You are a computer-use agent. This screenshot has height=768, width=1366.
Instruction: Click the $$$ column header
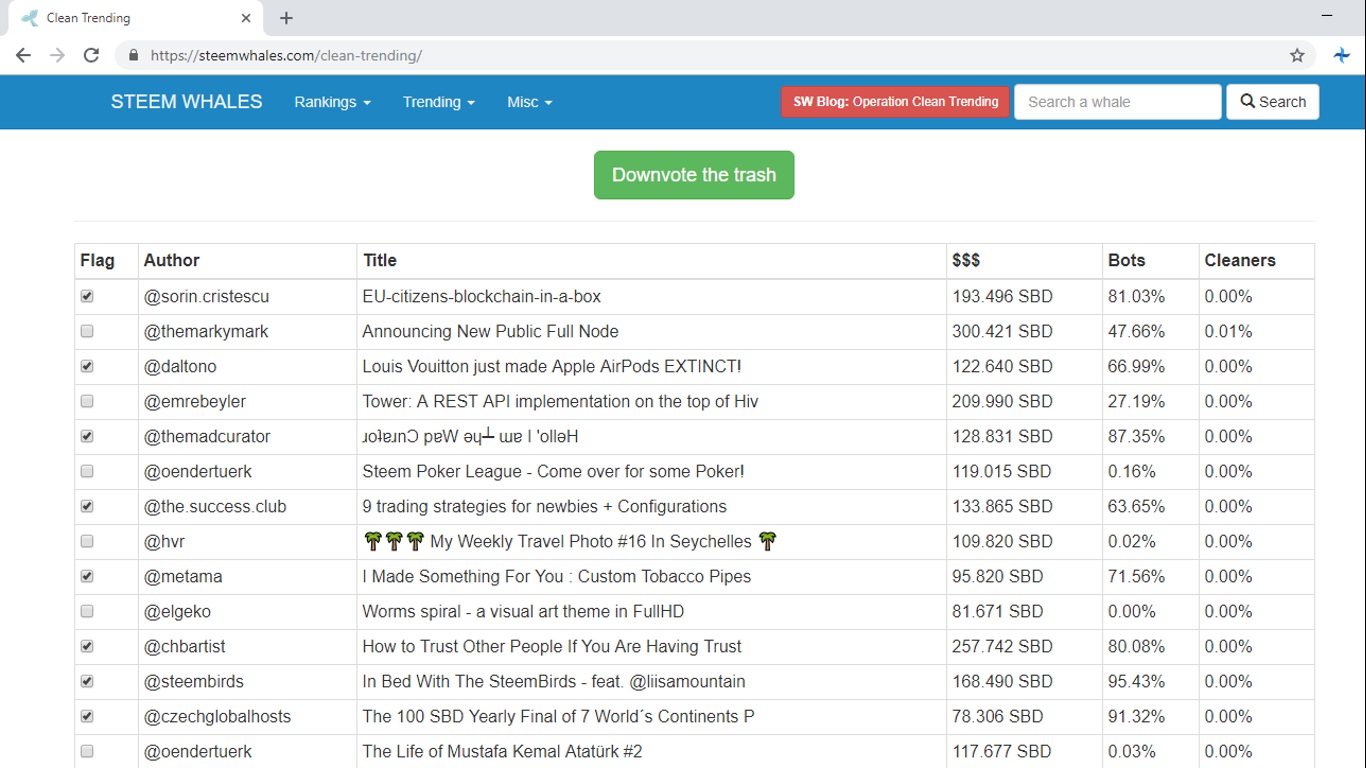(x=966, y=260)
